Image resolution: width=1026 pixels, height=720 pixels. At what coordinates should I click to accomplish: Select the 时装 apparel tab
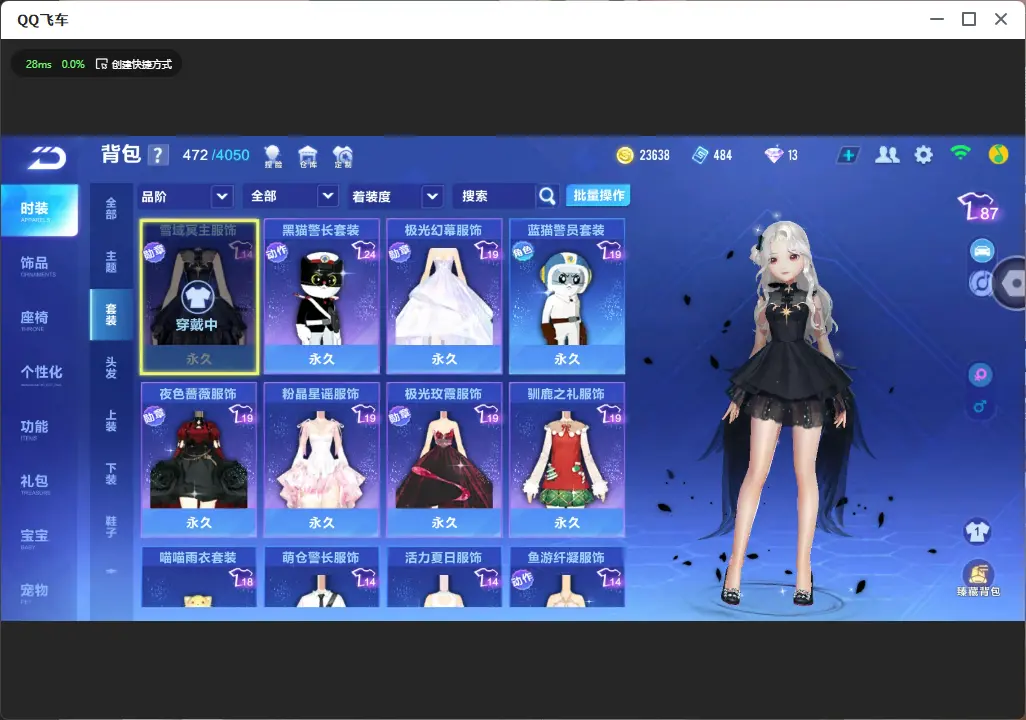[x=39, y=209]
